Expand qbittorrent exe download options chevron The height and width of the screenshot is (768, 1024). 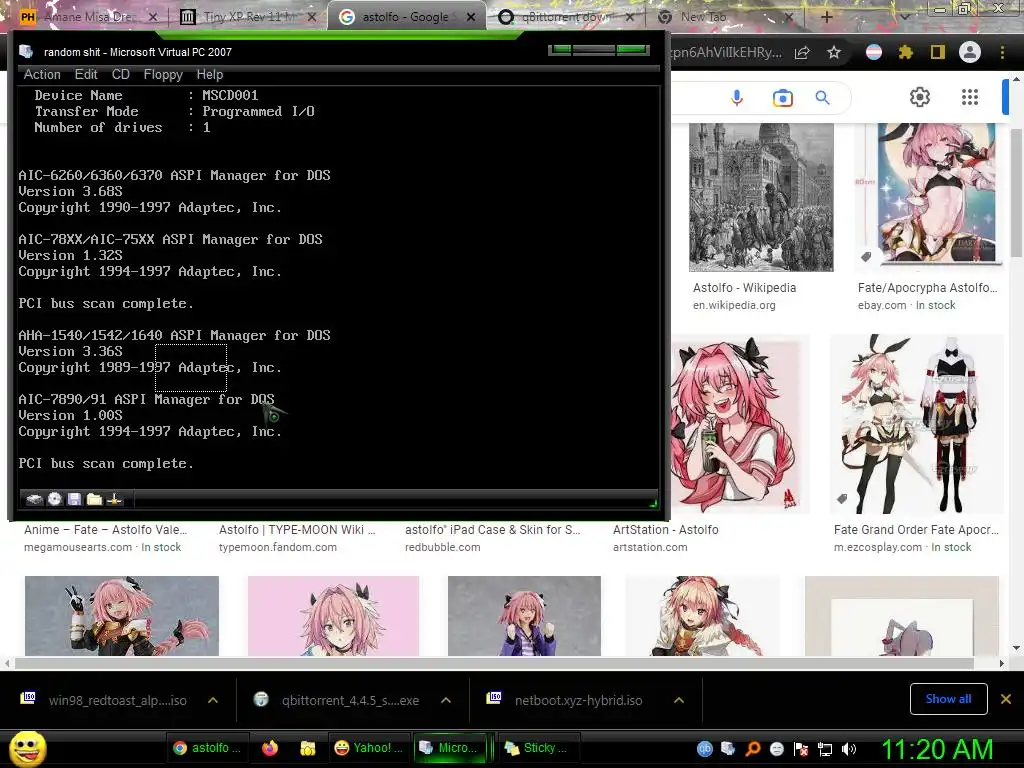[446, 700]
